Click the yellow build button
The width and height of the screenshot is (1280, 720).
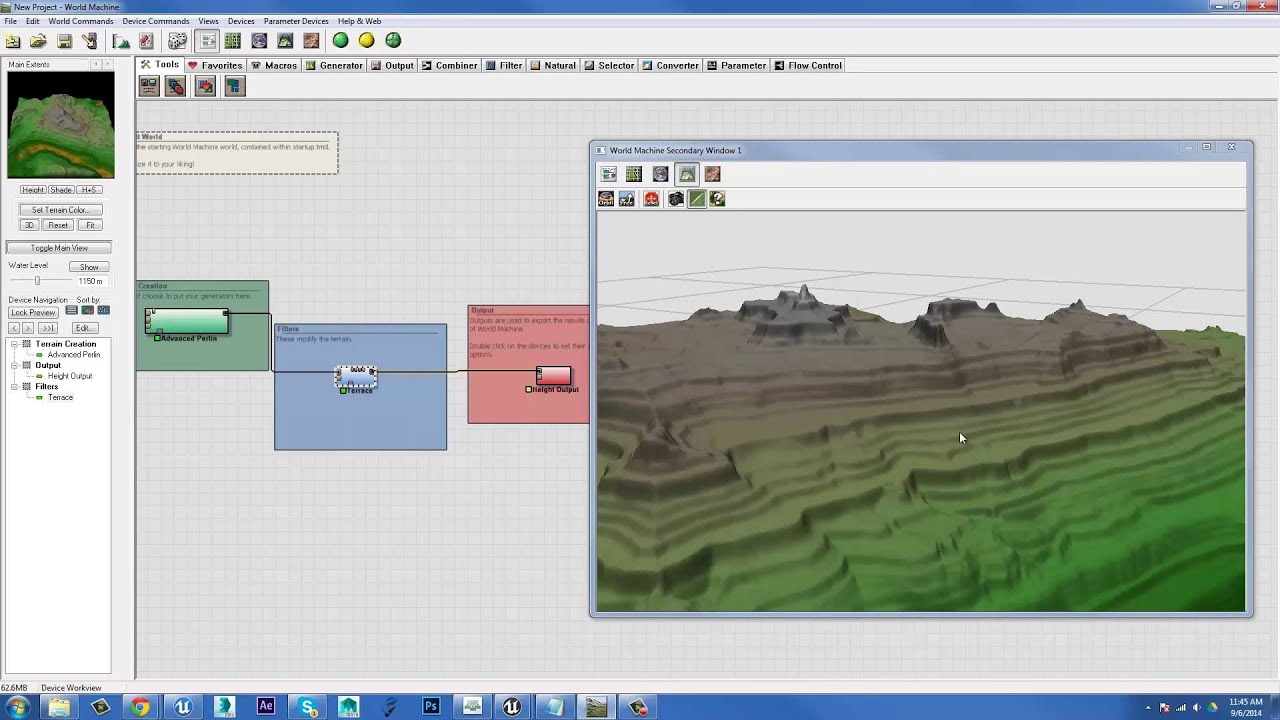tap(367, 41)
